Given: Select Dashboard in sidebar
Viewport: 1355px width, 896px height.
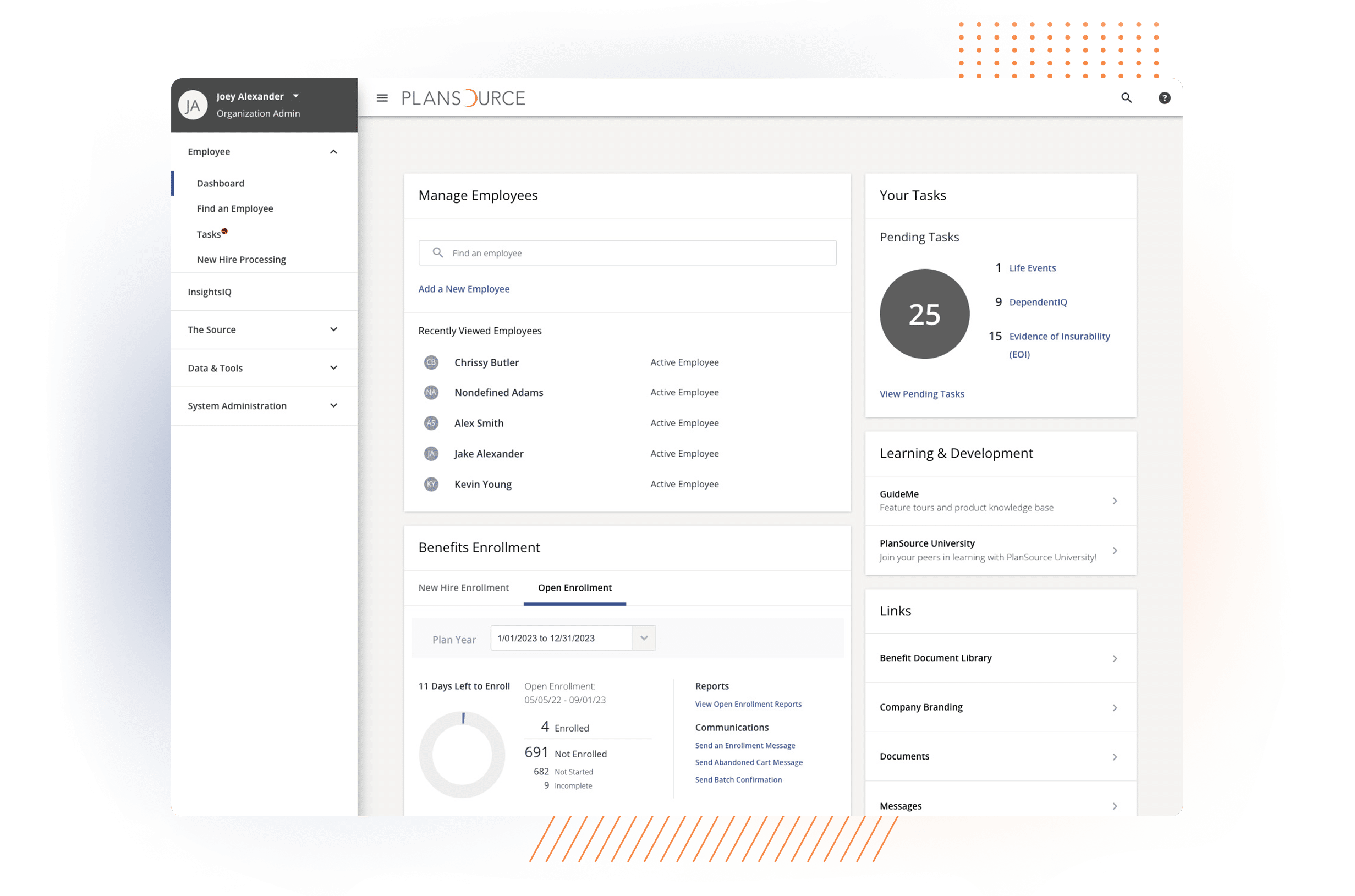Looking at the screenshot, I should coord(221,183).
